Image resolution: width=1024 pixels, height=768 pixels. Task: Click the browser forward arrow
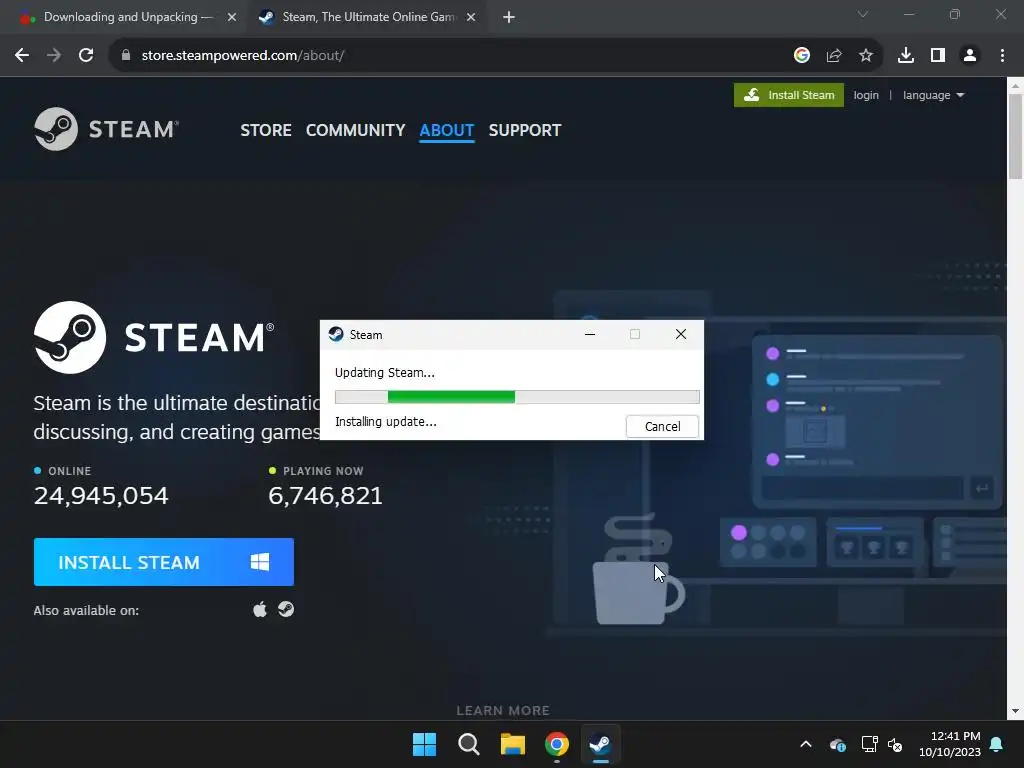54,56
